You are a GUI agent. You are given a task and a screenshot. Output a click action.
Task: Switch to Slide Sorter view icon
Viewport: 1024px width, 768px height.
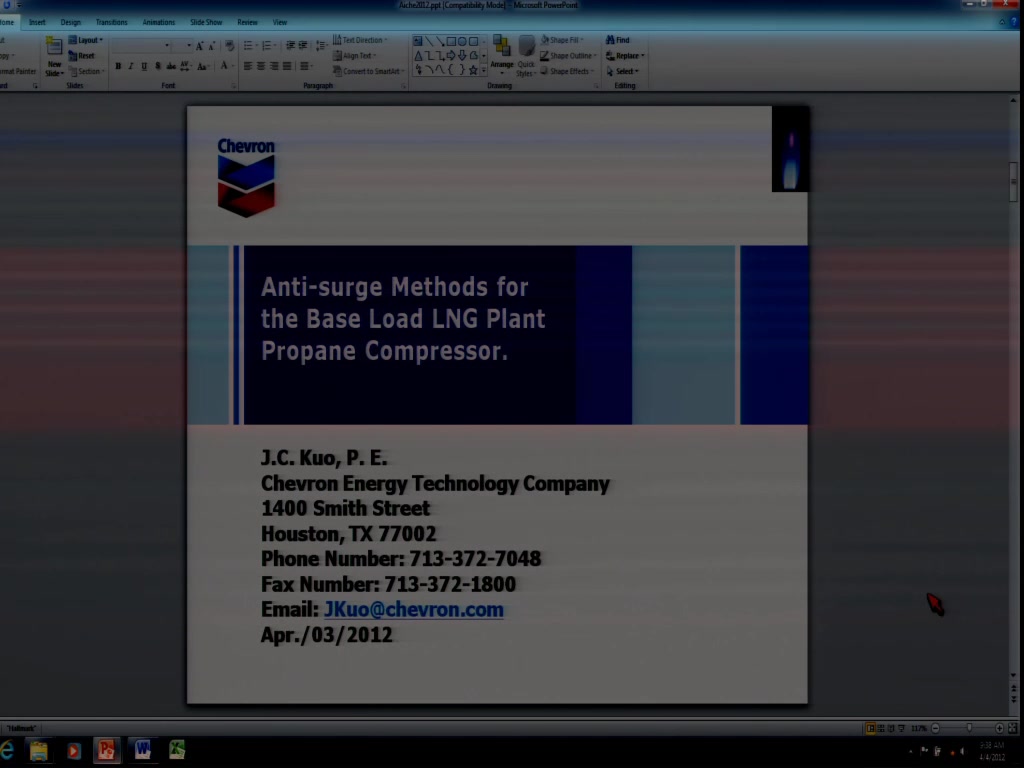point(881,728)
